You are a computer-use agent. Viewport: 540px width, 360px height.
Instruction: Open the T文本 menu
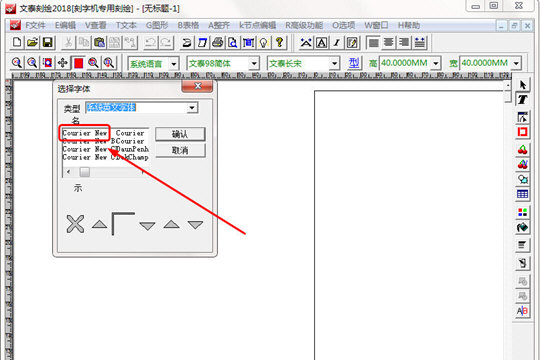coord(126,25)
